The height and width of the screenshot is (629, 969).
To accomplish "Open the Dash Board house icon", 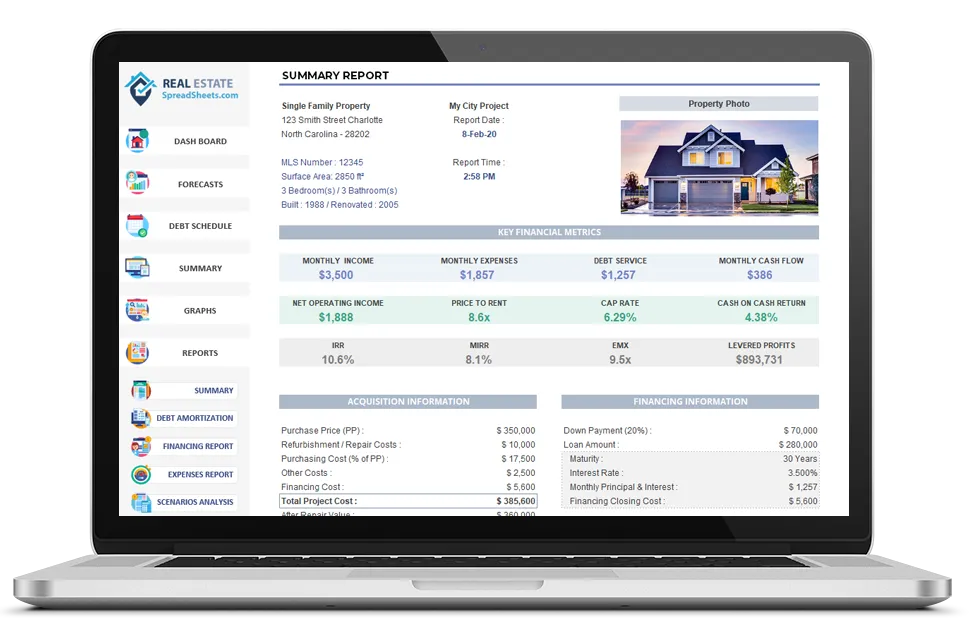I will click(x=137, y=141).
